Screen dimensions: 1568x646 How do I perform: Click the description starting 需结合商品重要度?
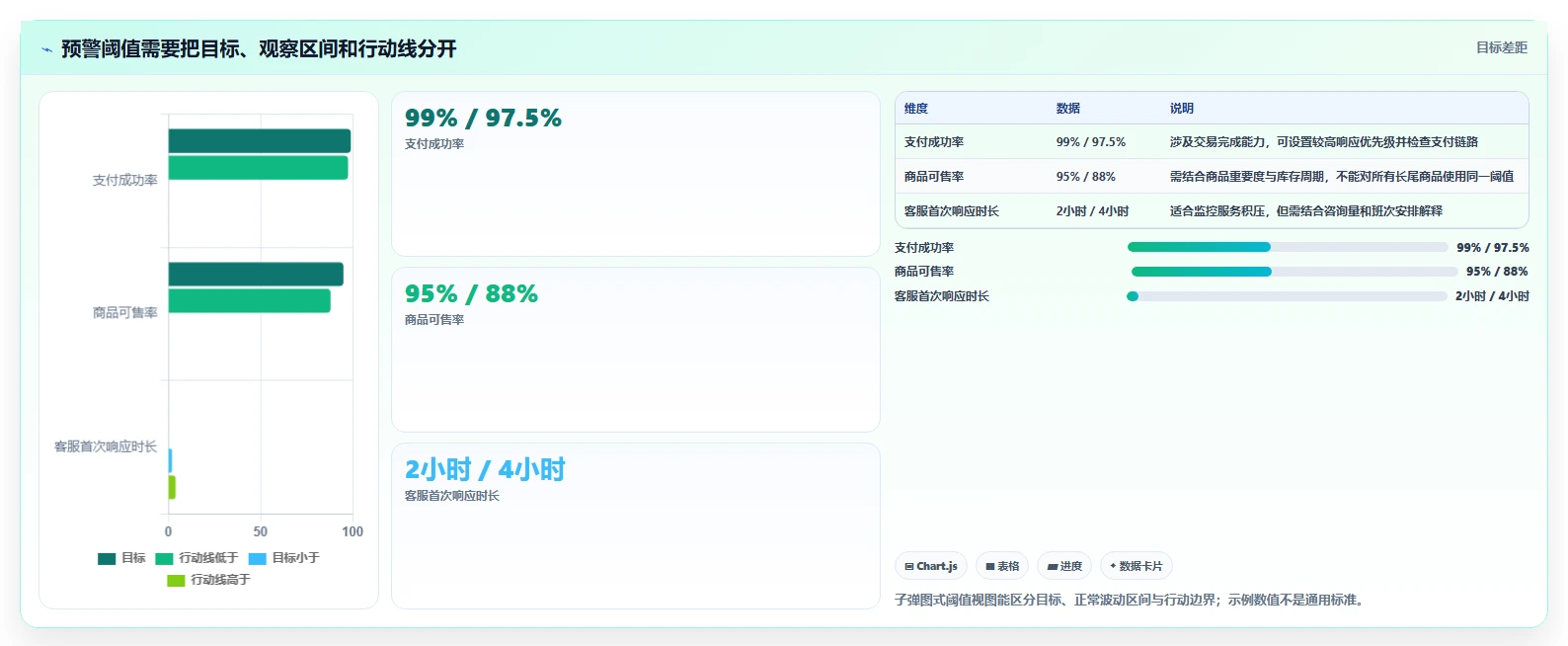(1342, 177)
